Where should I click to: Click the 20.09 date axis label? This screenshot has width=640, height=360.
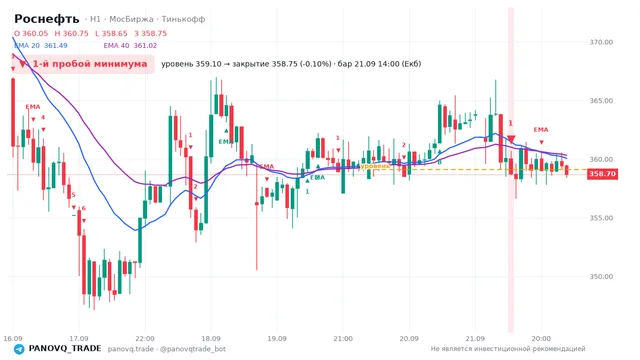[x=409, y=339]
